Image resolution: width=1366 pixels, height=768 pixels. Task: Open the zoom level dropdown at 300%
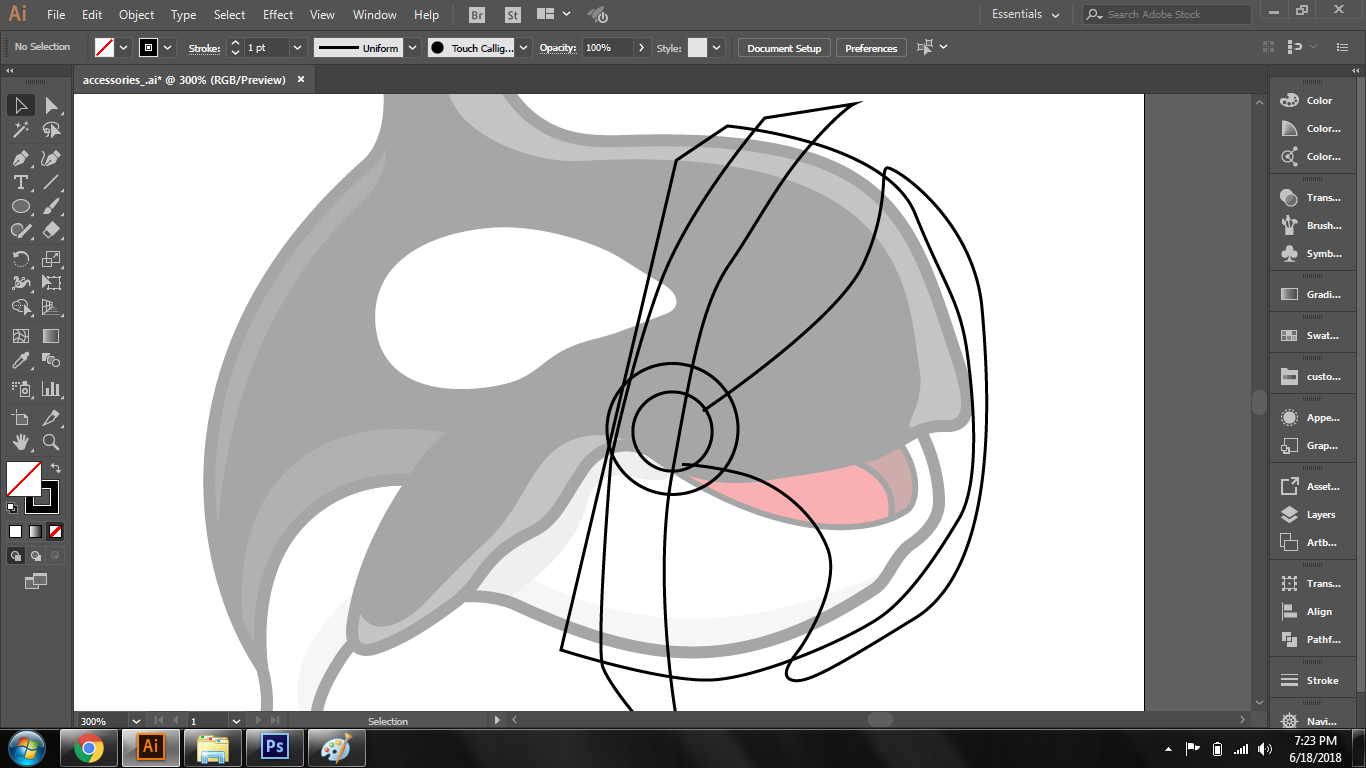(x=136, y=720)
